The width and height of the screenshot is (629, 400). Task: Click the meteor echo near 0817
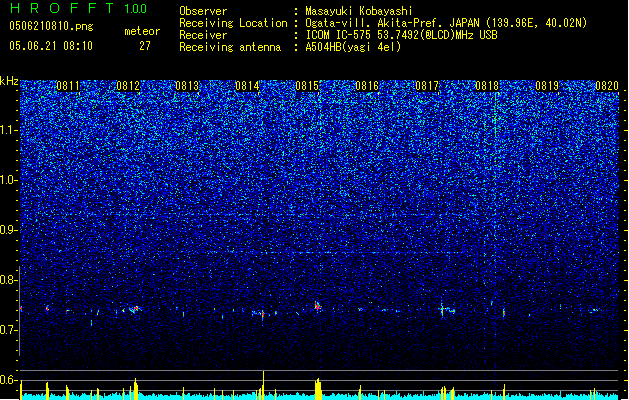(x=446, y=310)
